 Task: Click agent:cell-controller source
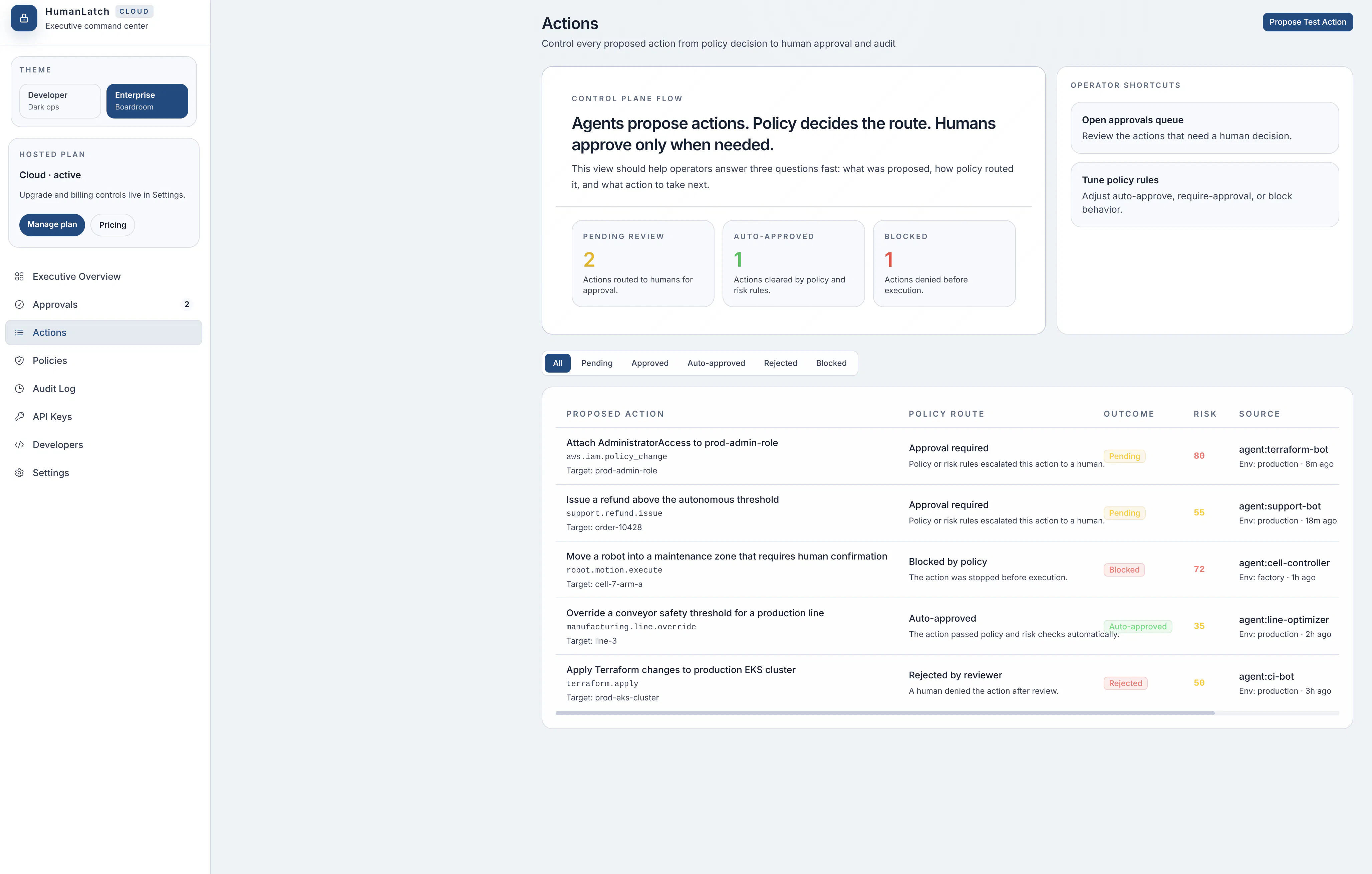click(1284, 563)
